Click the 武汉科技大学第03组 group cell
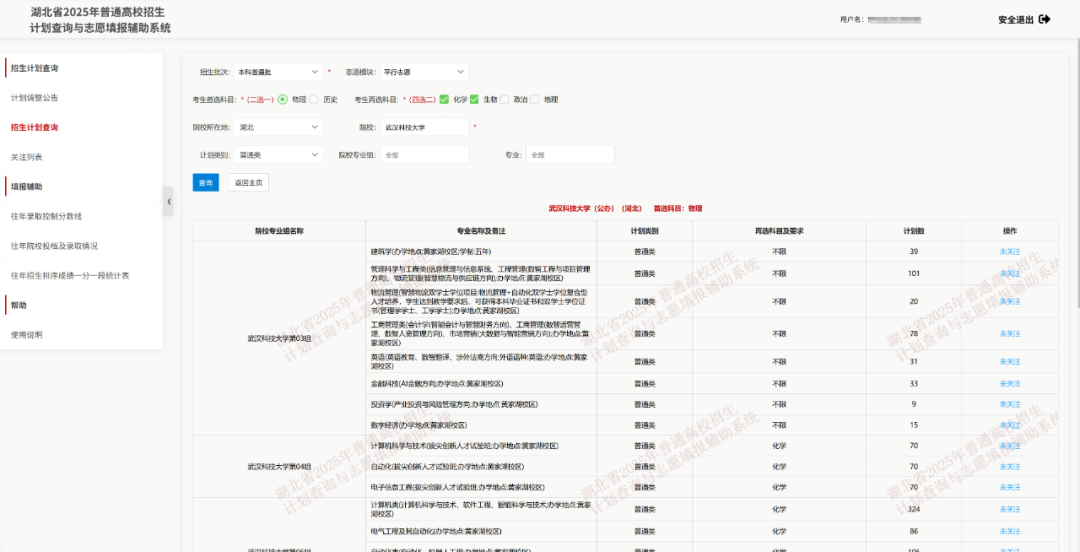This screenshot has width=1080, height=552. pyautogui.click(x=279, y=338)
